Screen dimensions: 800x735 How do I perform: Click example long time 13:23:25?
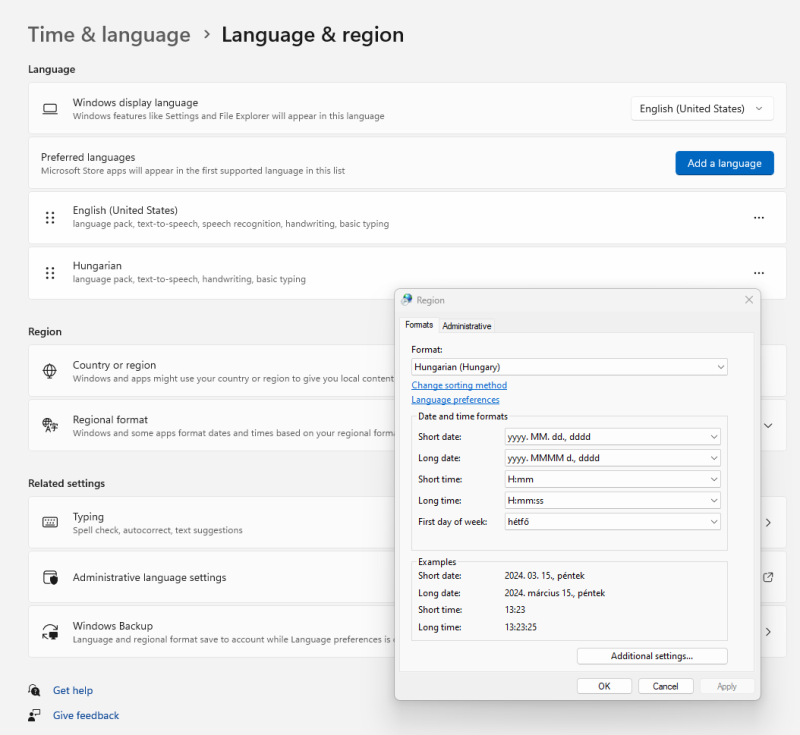click(520, 627)
